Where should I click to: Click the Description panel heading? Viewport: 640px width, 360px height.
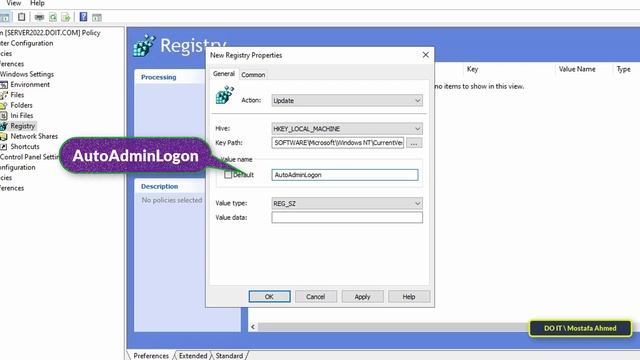tap(159, 186)
